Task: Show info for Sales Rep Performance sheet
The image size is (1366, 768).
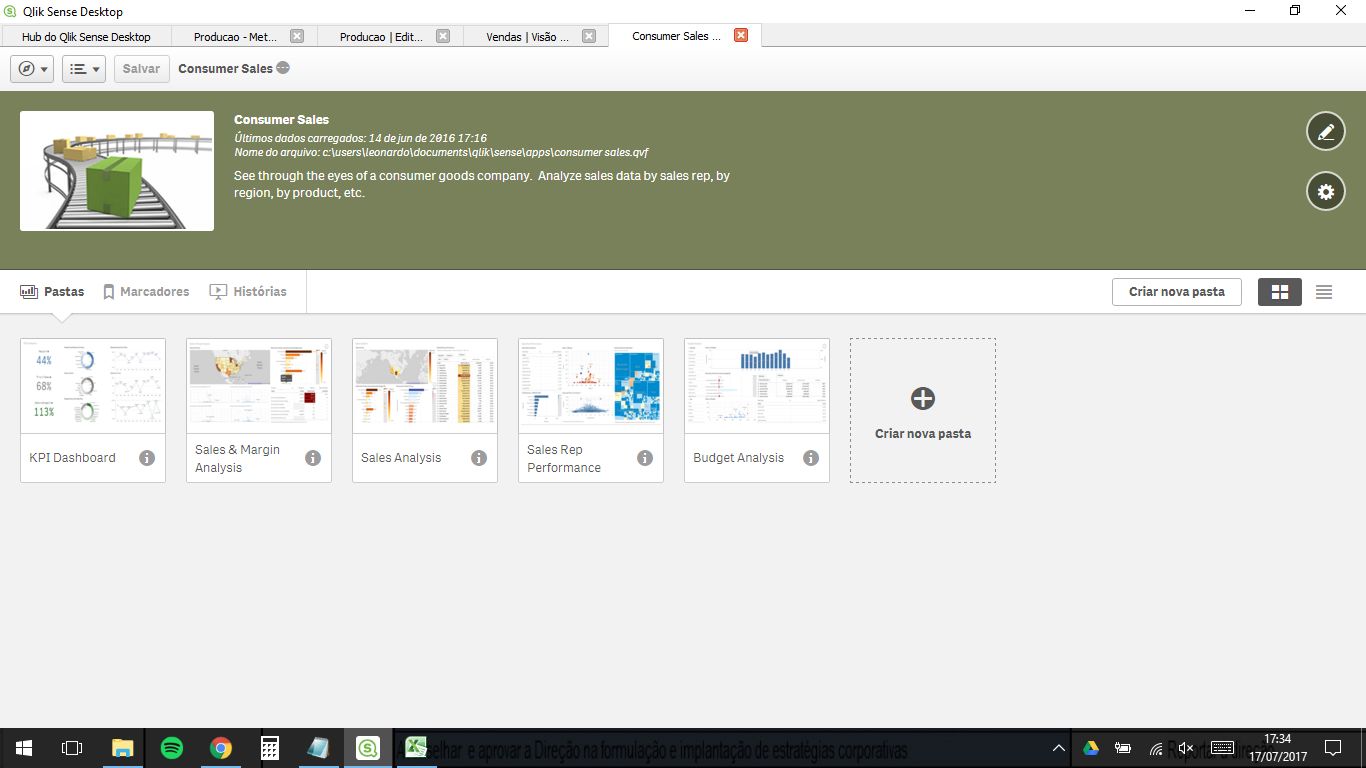Action: click(645, 458)
